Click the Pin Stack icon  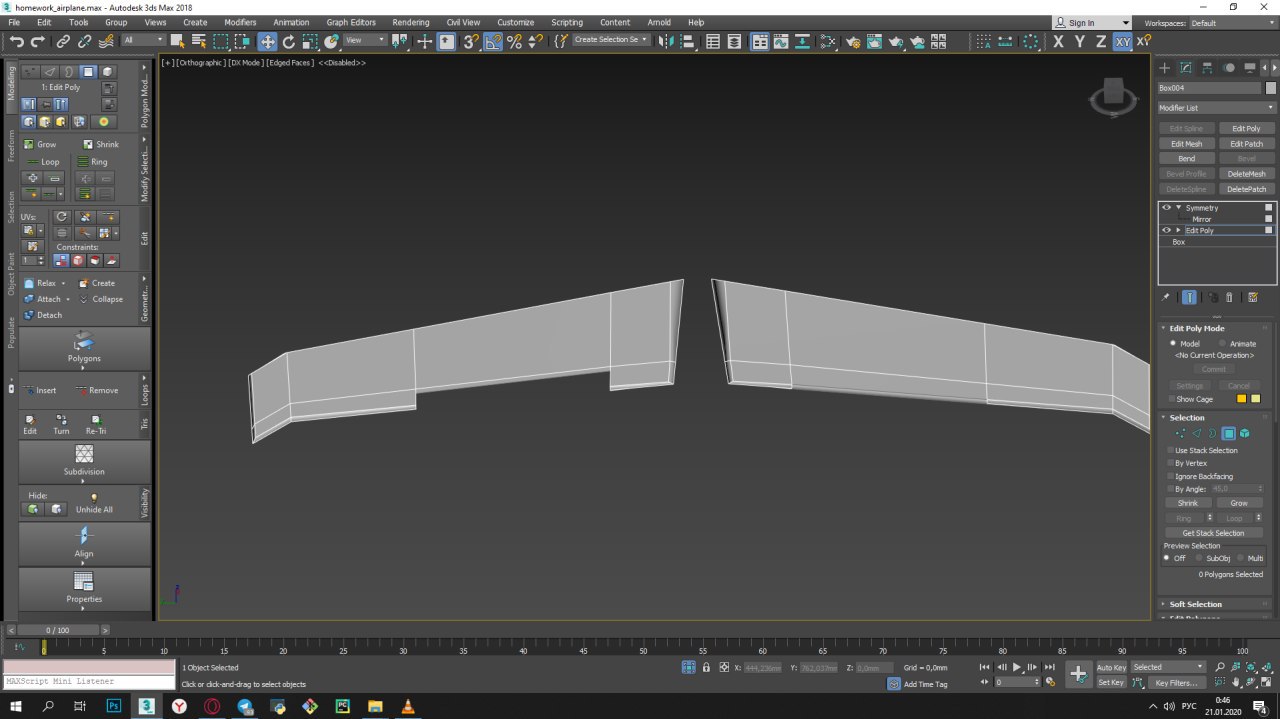point(1165,297)
